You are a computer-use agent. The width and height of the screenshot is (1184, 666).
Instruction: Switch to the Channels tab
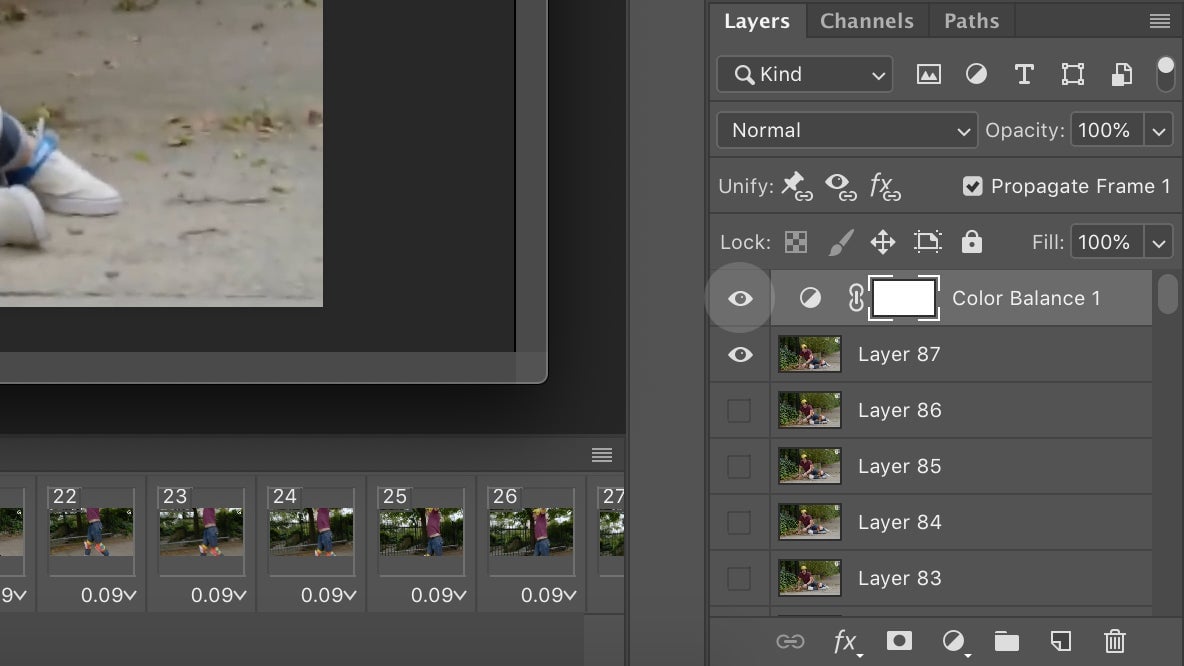[866, 21]
